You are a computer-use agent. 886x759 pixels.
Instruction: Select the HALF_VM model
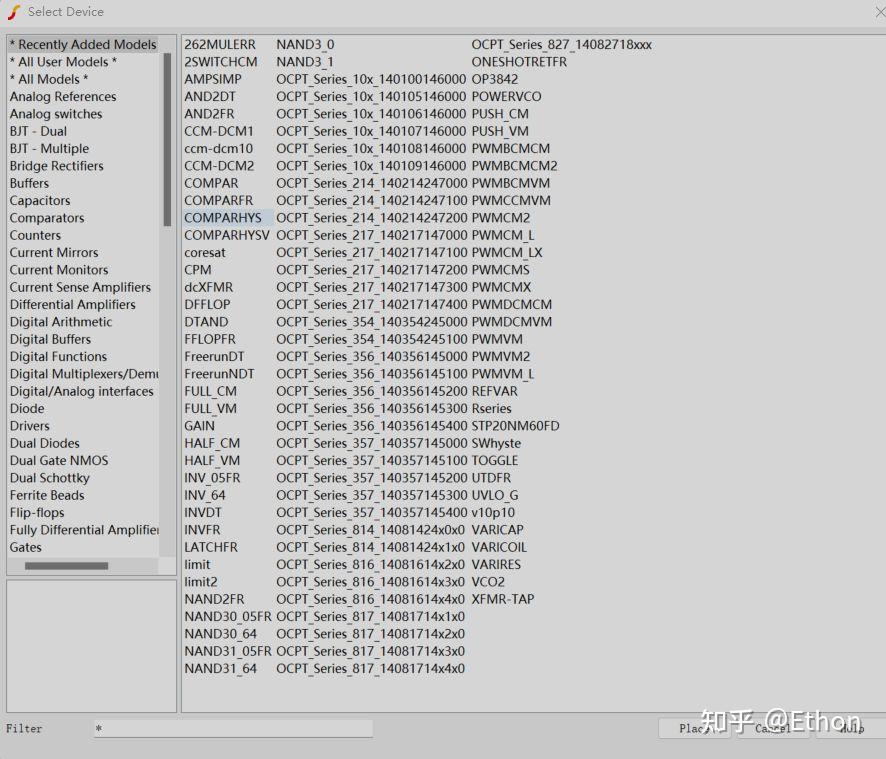(212, 461)
